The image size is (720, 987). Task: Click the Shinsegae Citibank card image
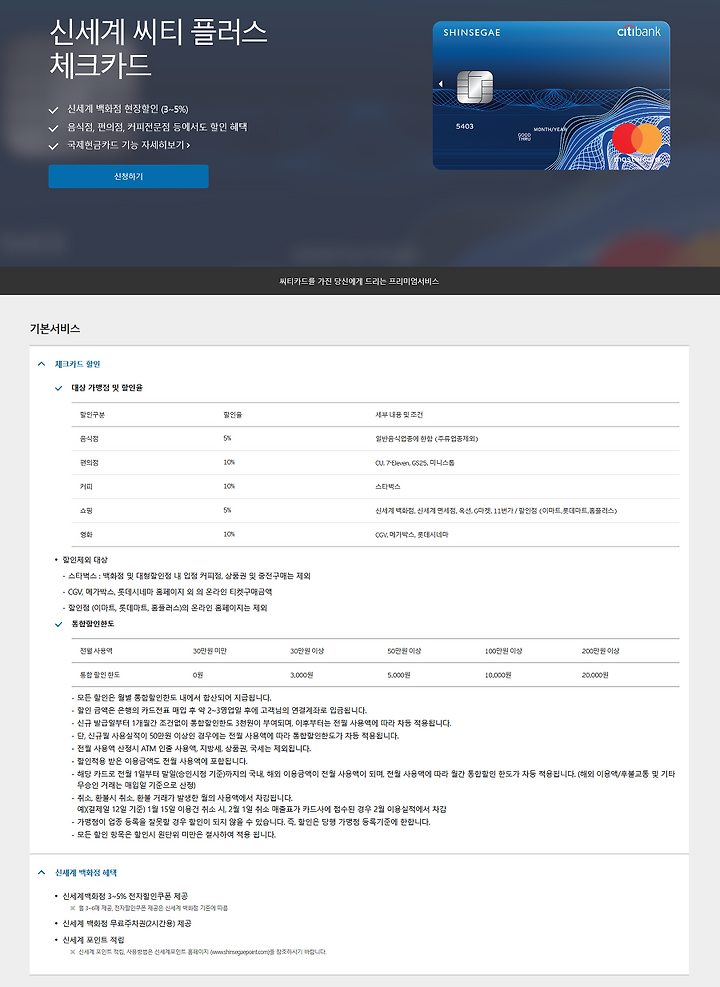(x=551, y=95)
